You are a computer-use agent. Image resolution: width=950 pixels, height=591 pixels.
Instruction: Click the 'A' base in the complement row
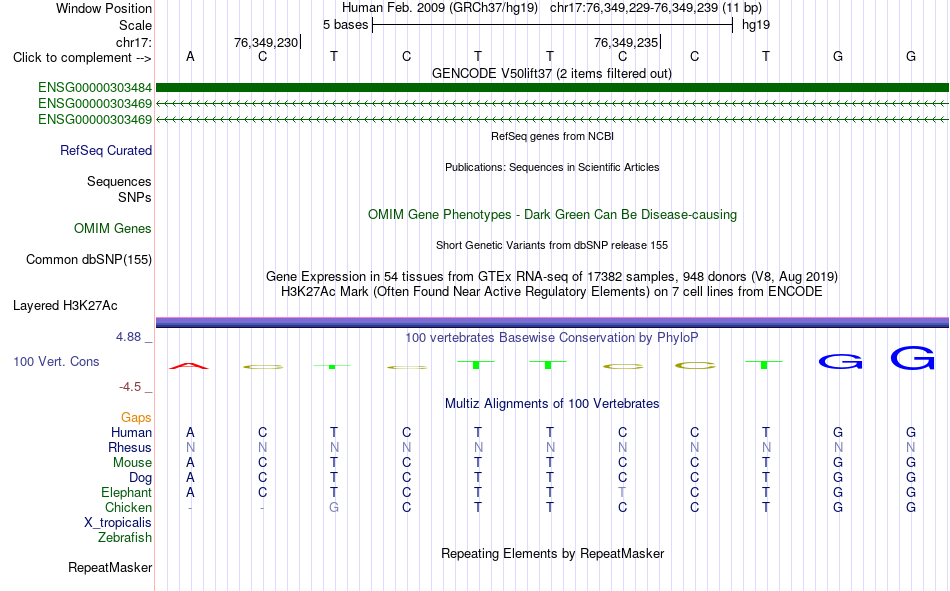[x=190, y=57]
